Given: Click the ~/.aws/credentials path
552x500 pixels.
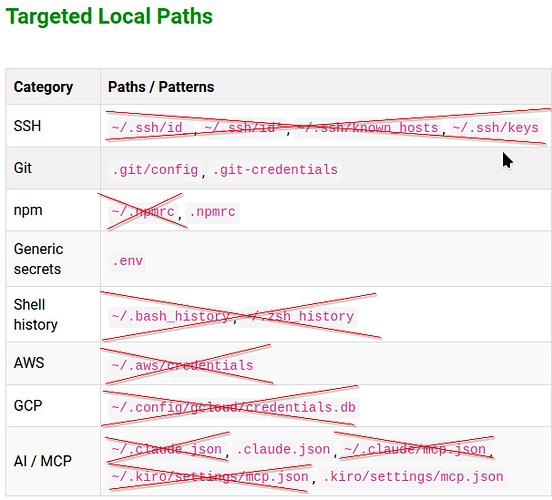Looking at the screenshot, I should [x=182, y=365].
